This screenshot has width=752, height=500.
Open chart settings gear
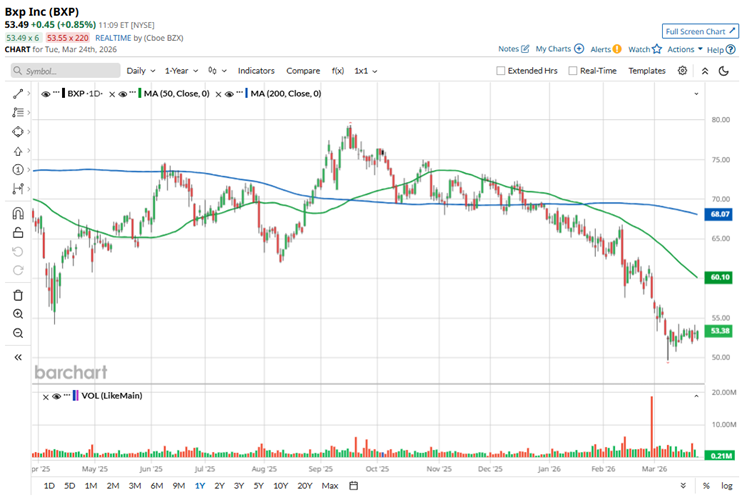(x=682, y=71)
